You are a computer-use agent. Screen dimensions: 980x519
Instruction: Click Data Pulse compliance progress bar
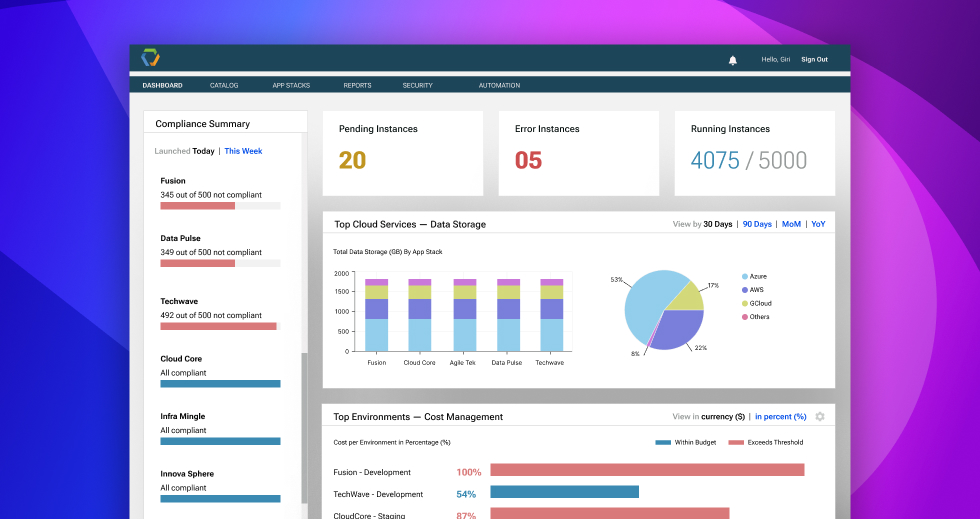(220, 263)
